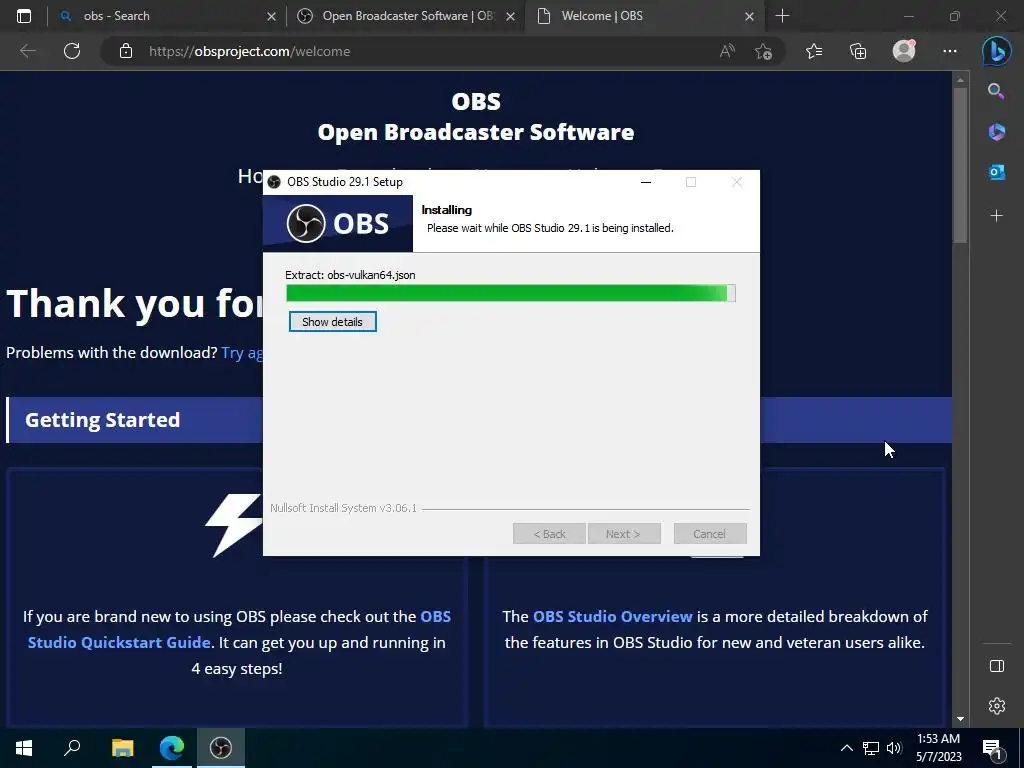Screen dimensions: 1024x768
Task: Open sidebar settings gear
Action: tap(997, 706)
